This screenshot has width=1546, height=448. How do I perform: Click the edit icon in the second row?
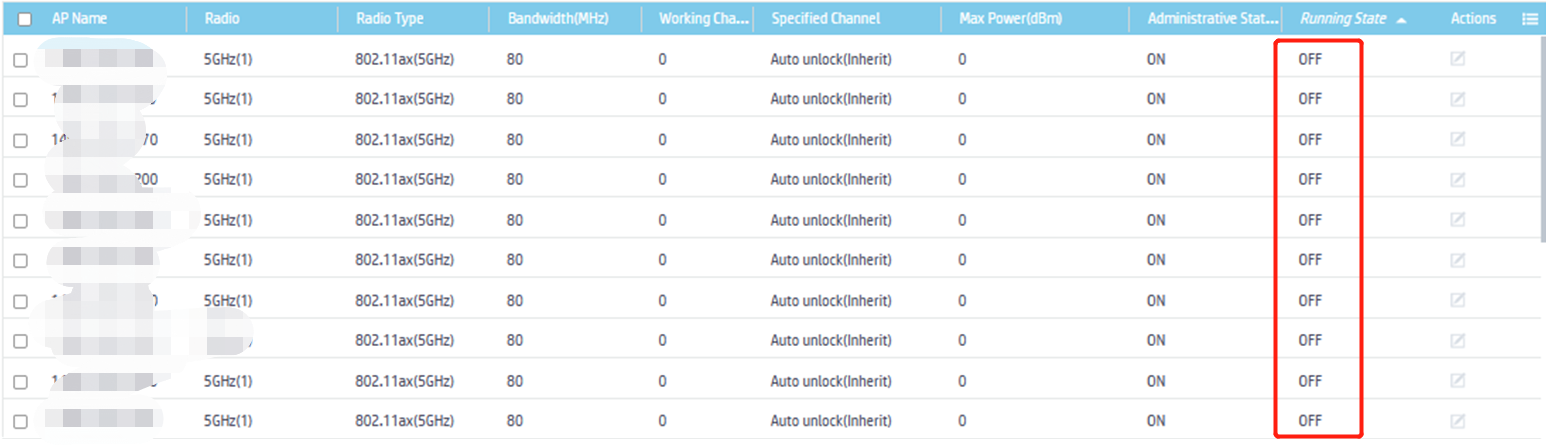tap(1457, 99)
